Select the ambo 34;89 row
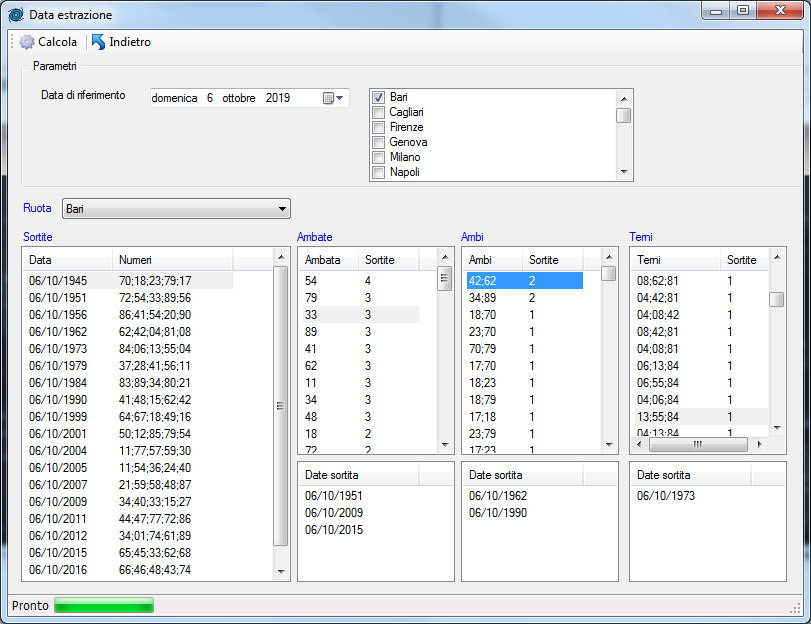This screenshot has height=624, width=811. (x=524, y=298)
